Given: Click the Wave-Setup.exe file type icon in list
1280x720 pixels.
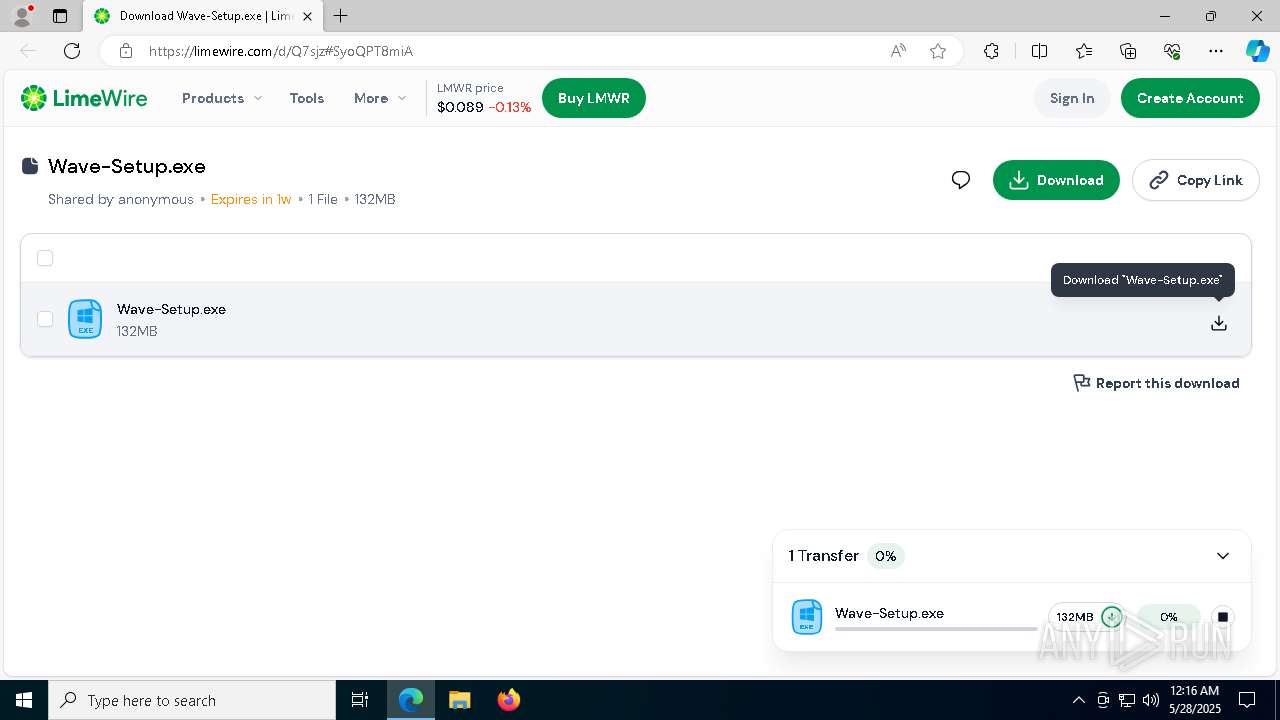Looking at the screenshot, I should [85, 319].
